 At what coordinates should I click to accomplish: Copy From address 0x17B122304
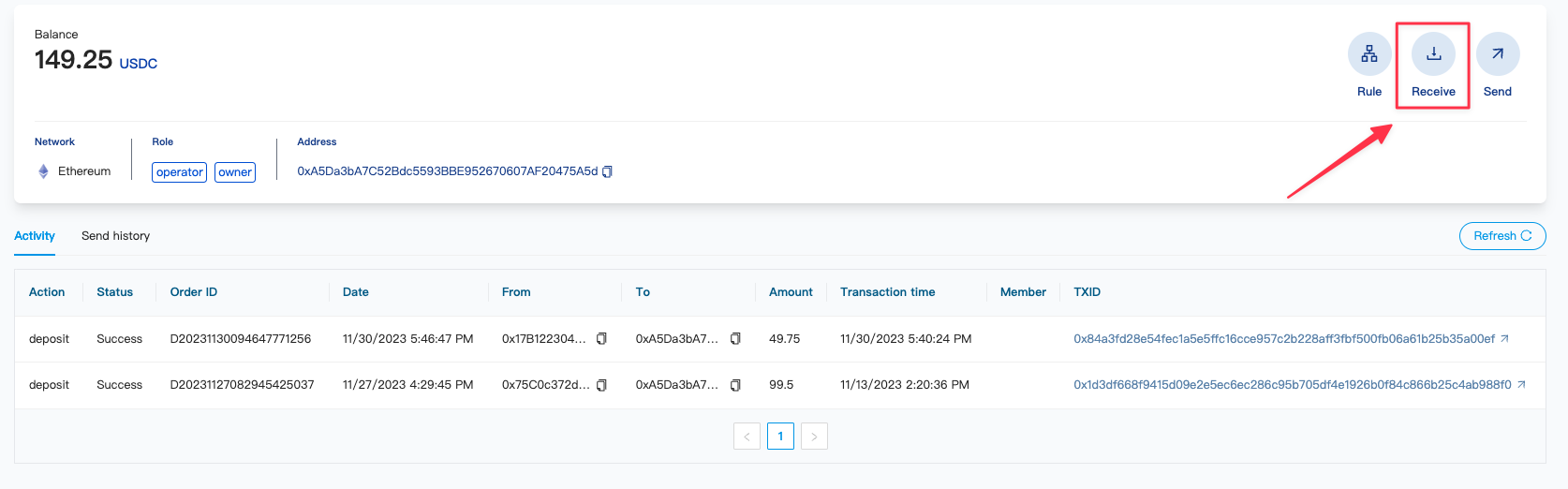click(x=601, y=339)
